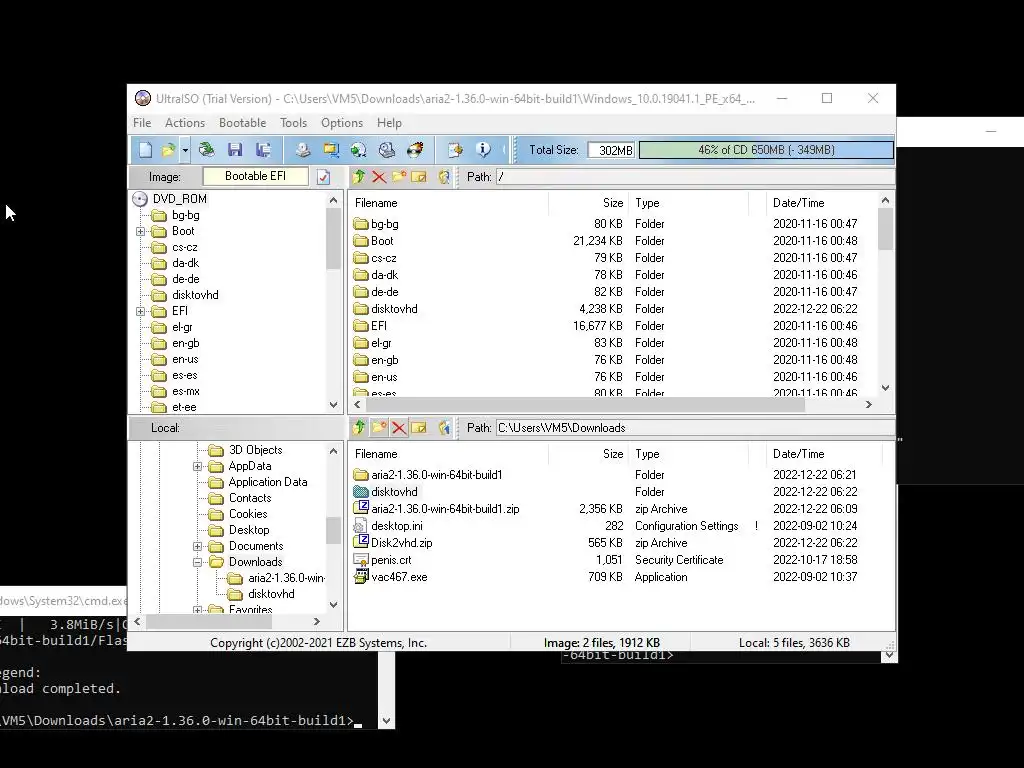The image size is (1024, 768).
Task: Click the Local pane Add files icon
Action: [x=444, y=428]
